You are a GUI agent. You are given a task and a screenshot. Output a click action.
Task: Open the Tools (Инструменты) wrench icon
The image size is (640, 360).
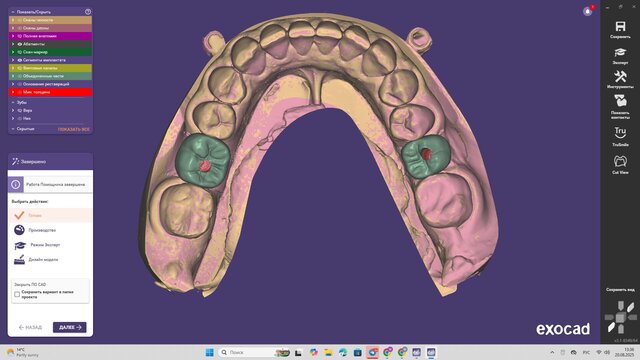620,76
